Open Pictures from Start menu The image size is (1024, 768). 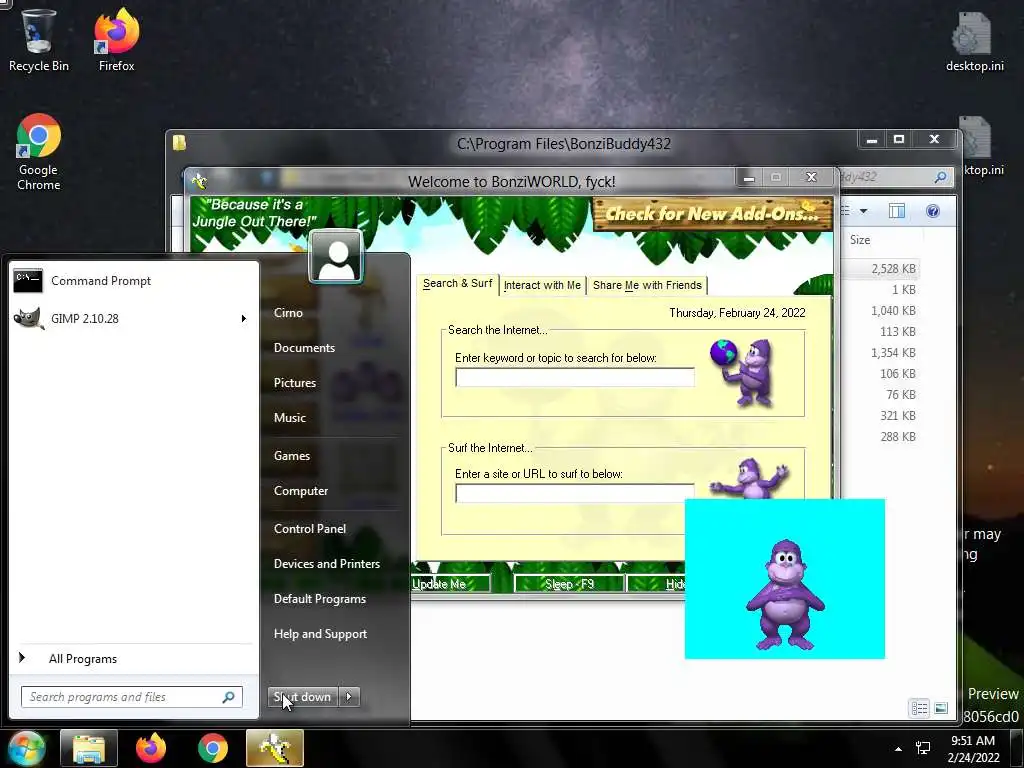[295, 383]
